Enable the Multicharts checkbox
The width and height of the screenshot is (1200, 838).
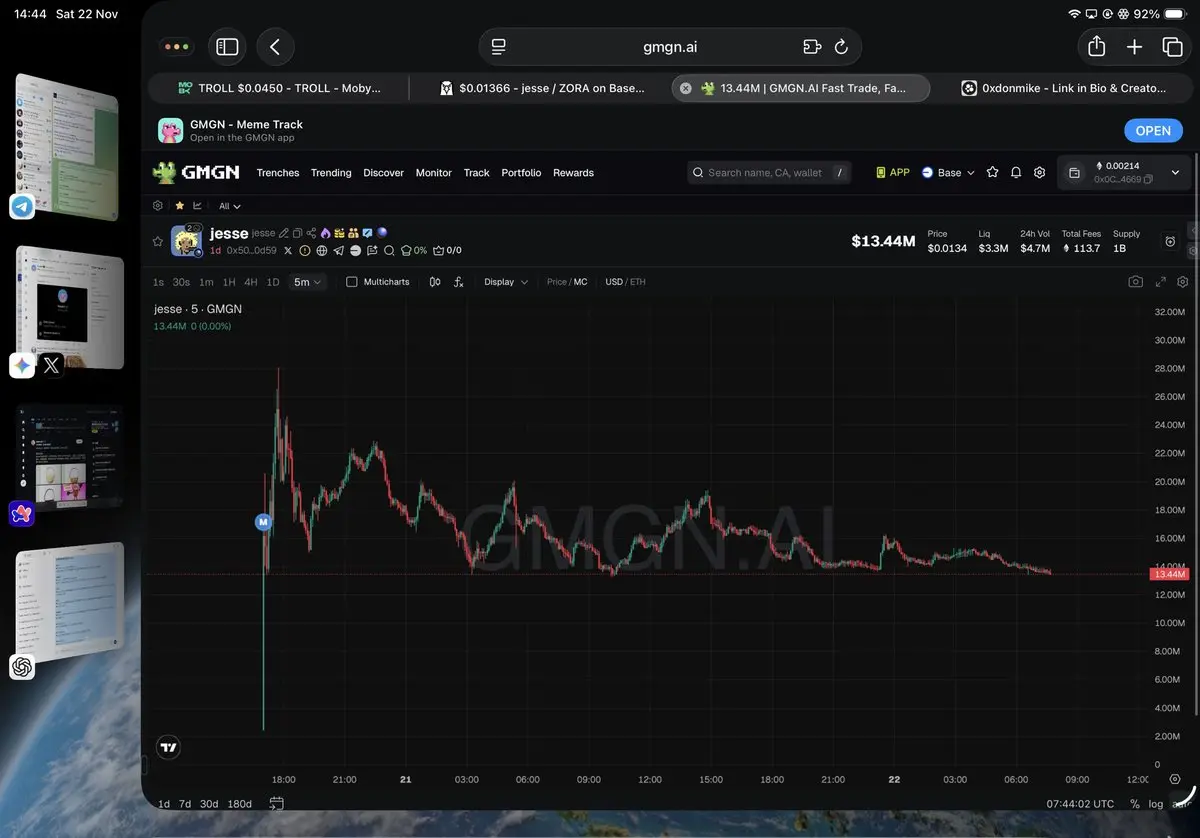(x=351, y=282)
